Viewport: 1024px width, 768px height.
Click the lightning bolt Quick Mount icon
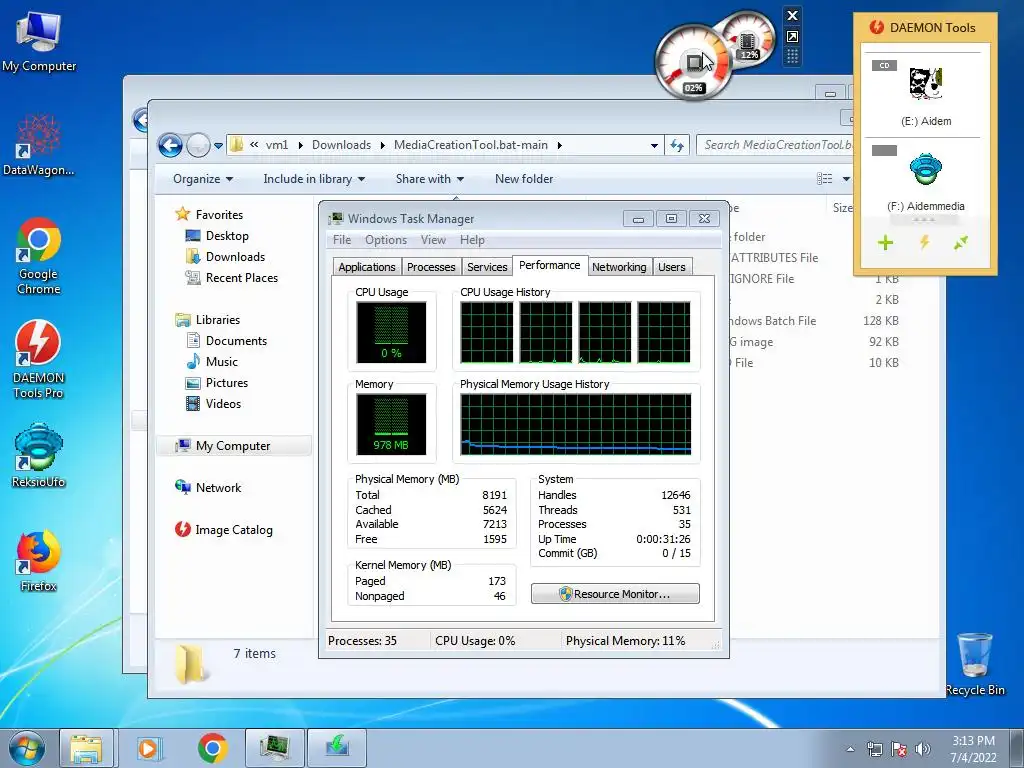924,243
